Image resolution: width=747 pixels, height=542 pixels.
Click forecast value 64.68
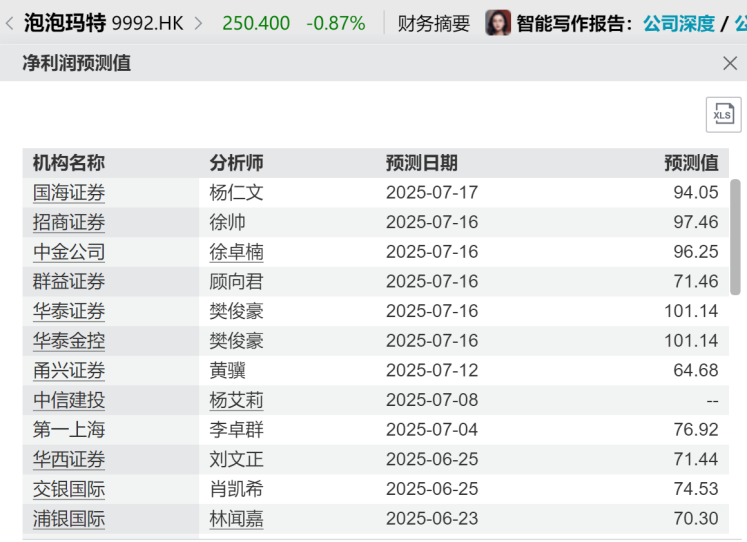point(696,370)
